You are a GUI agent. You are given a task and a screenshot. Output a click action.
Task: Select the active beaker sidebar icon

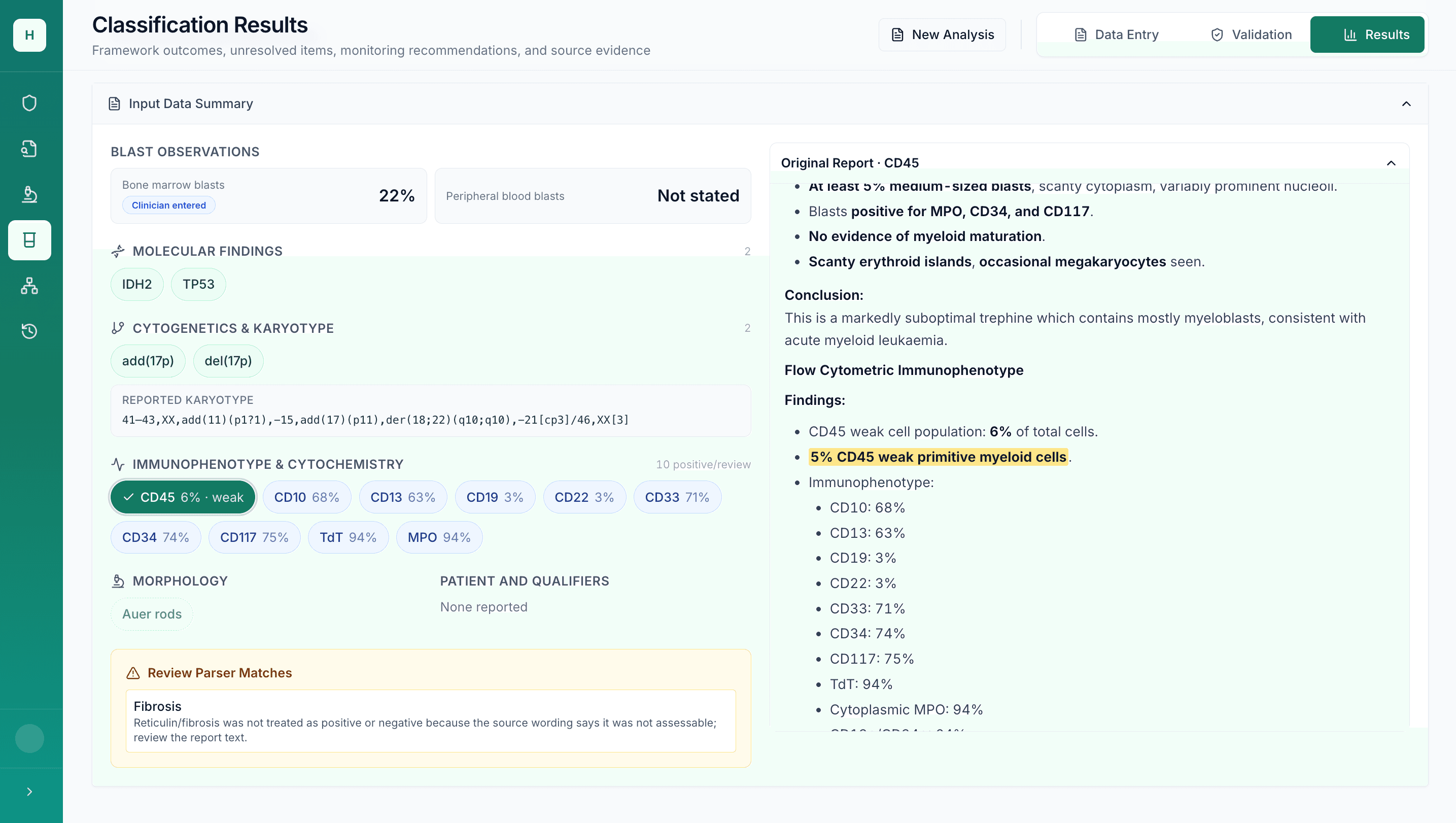coord(29,240)
